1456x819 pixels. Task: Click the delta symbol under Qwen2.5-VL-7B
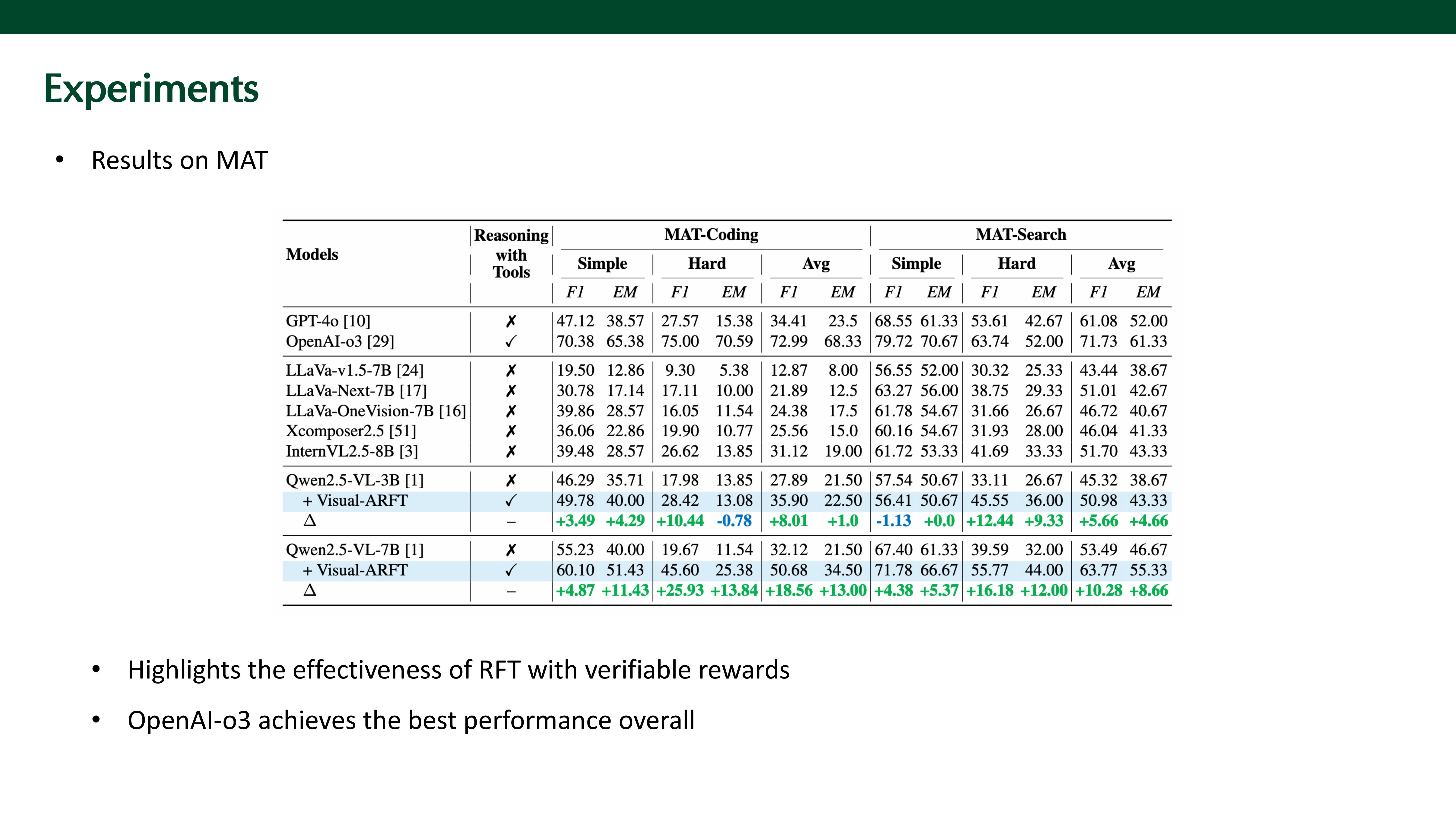310,590
